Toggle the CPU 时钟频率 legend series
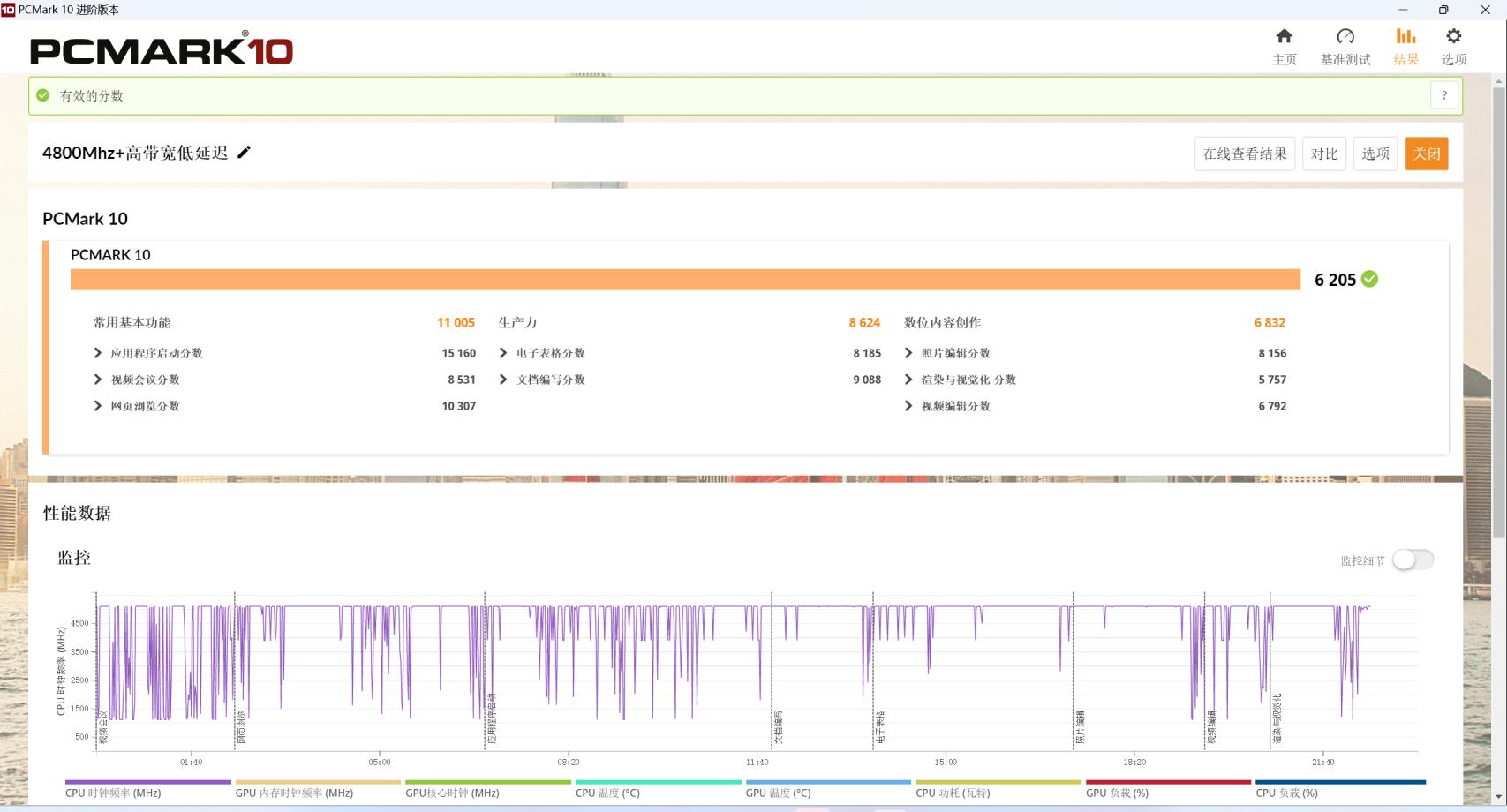The image size is (1507, 812). 113,793
